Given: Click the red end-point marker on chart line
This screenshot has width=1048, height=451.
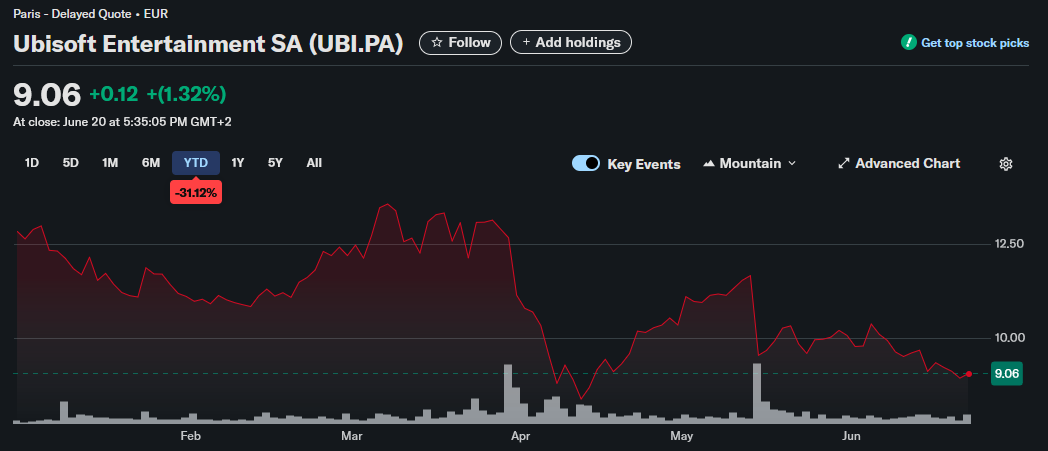Looking at the screenshot, I should [x=969, y=374].
